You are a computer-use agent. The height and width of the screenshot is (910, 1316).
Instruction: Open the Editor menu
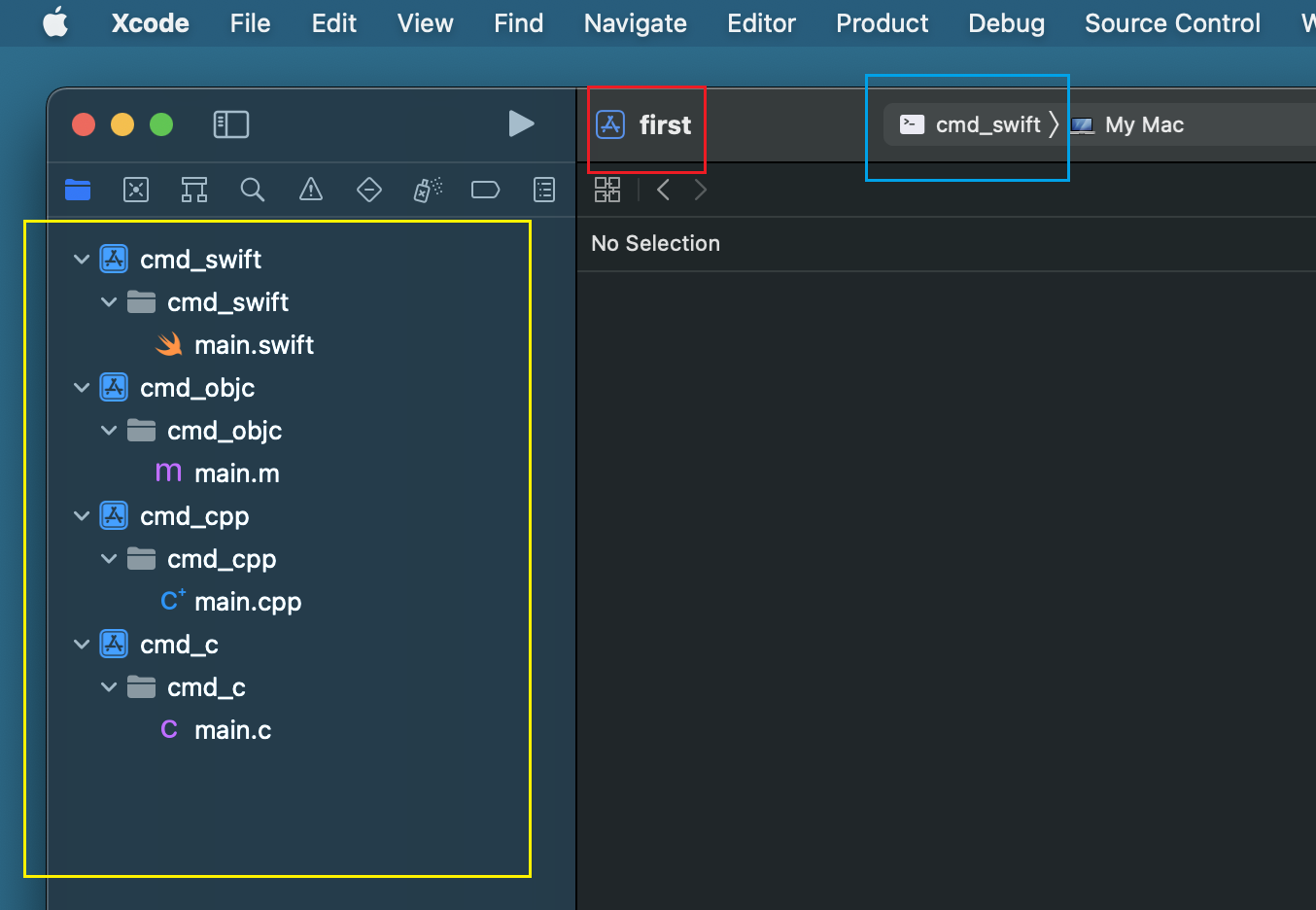pyautogui.click(x=761, y=23)
